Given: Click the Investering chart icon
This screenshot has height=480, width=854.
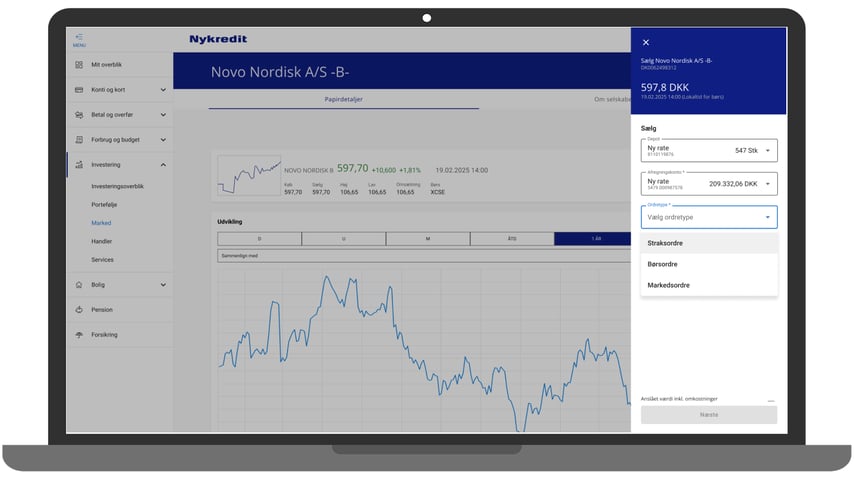Looking at the screenshot, I should pyautogui.click(x=79, y=165).
